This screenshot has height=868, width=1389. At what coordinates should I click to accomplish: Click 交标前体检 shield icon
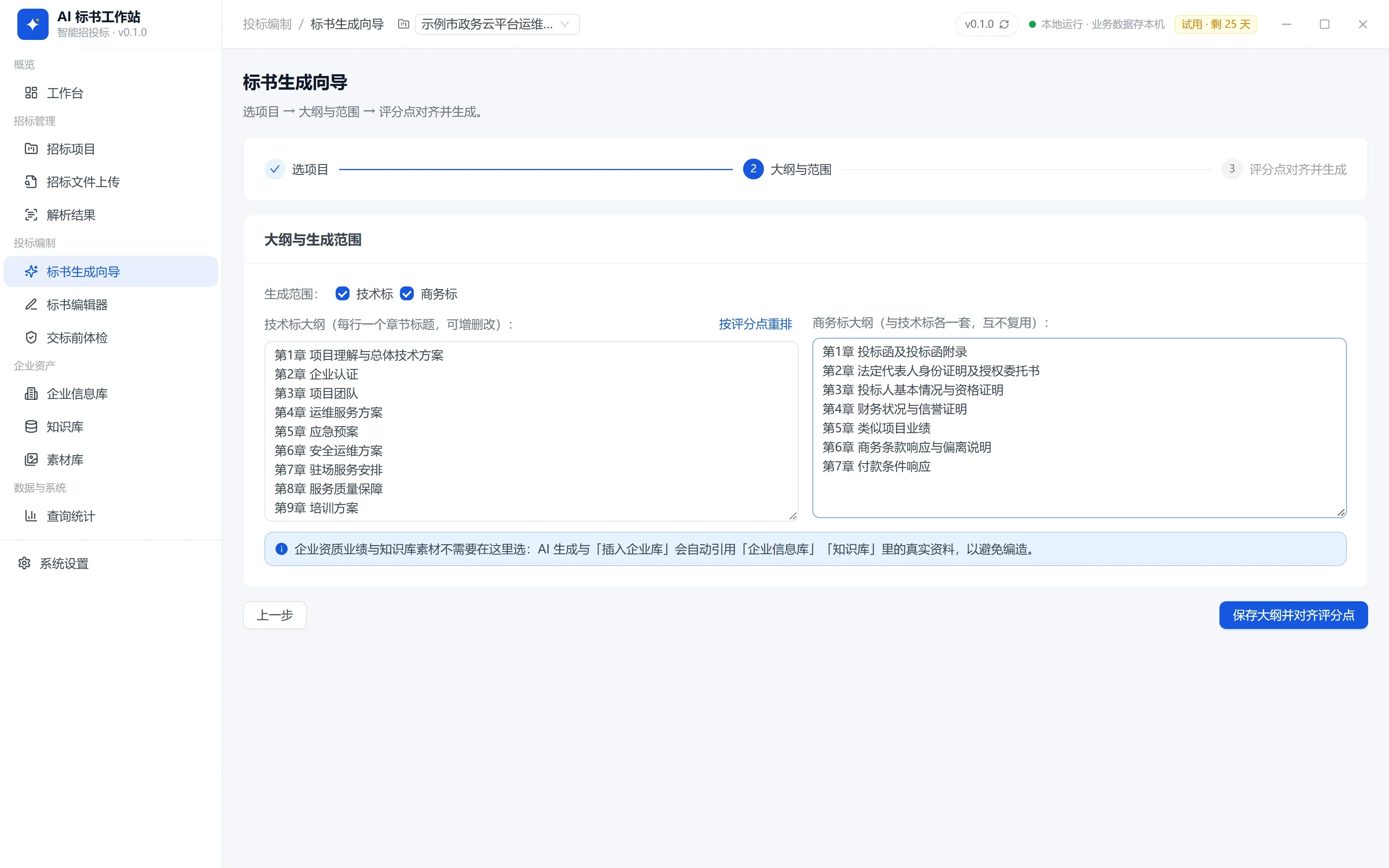[31, 338]
